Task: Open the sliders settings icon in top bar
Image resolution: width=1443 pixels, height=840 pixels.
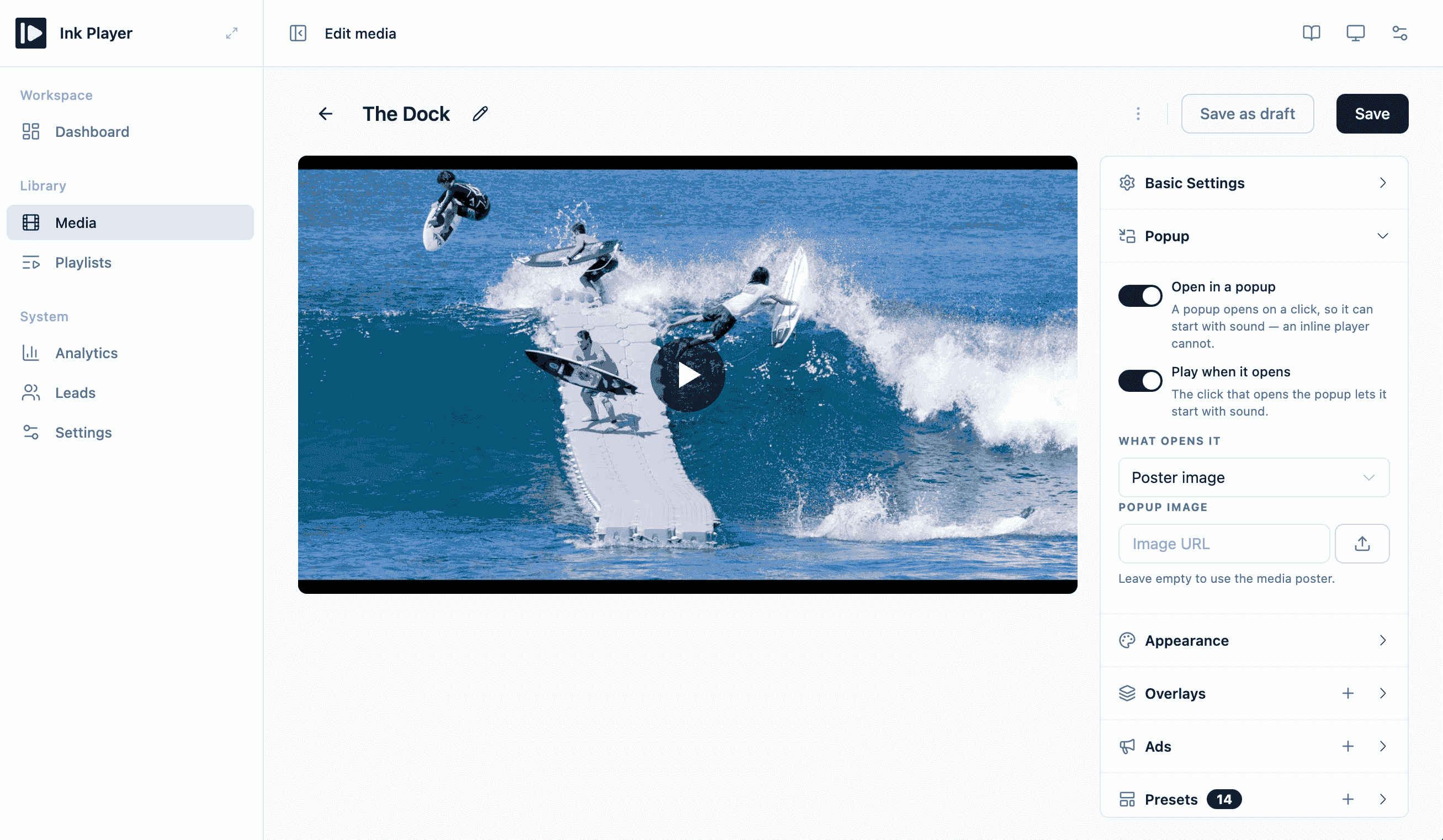Action: pyautogui.click(x=1399, y=33)
